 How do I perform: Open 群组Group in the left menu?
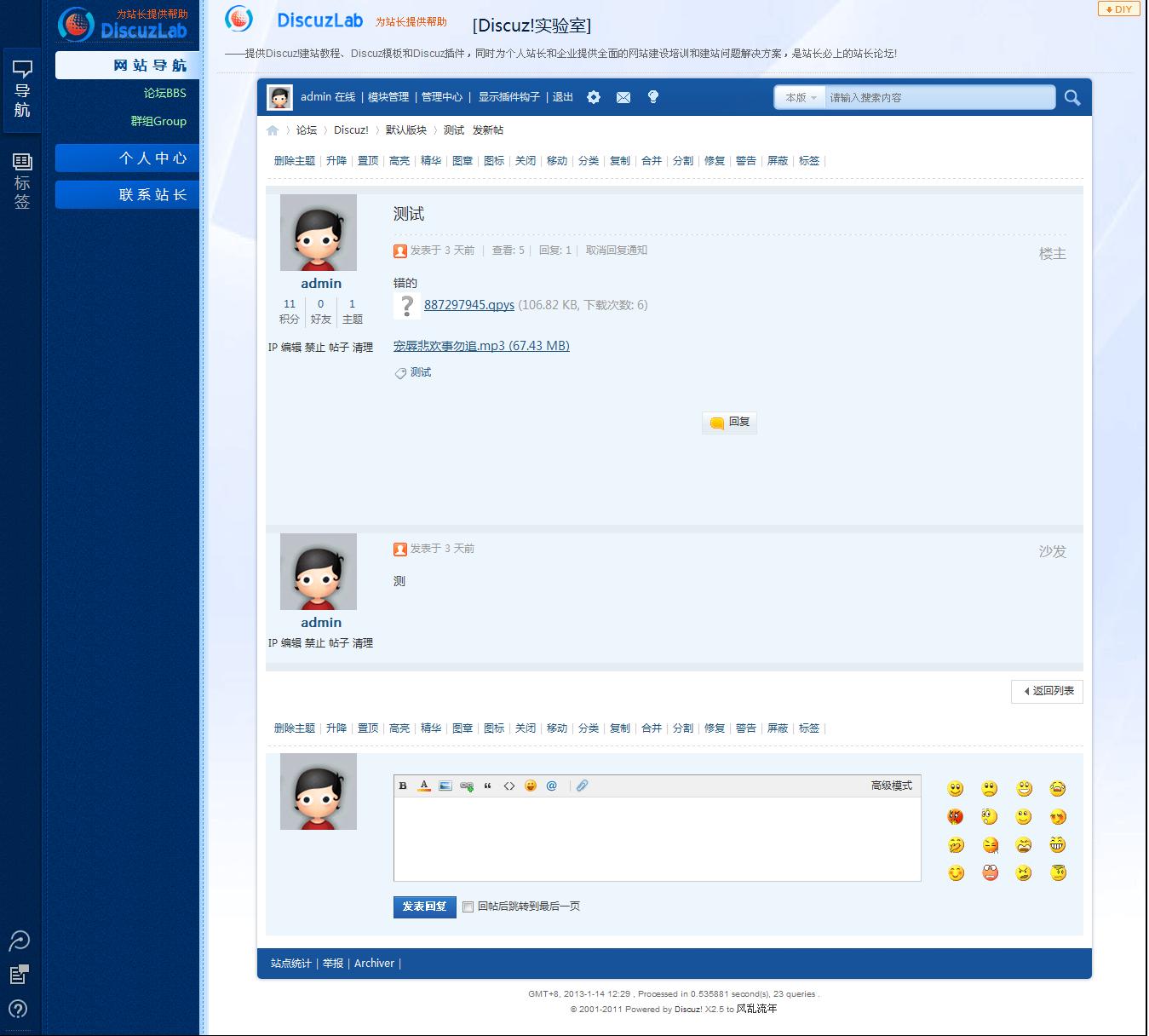tap(158, 121)
